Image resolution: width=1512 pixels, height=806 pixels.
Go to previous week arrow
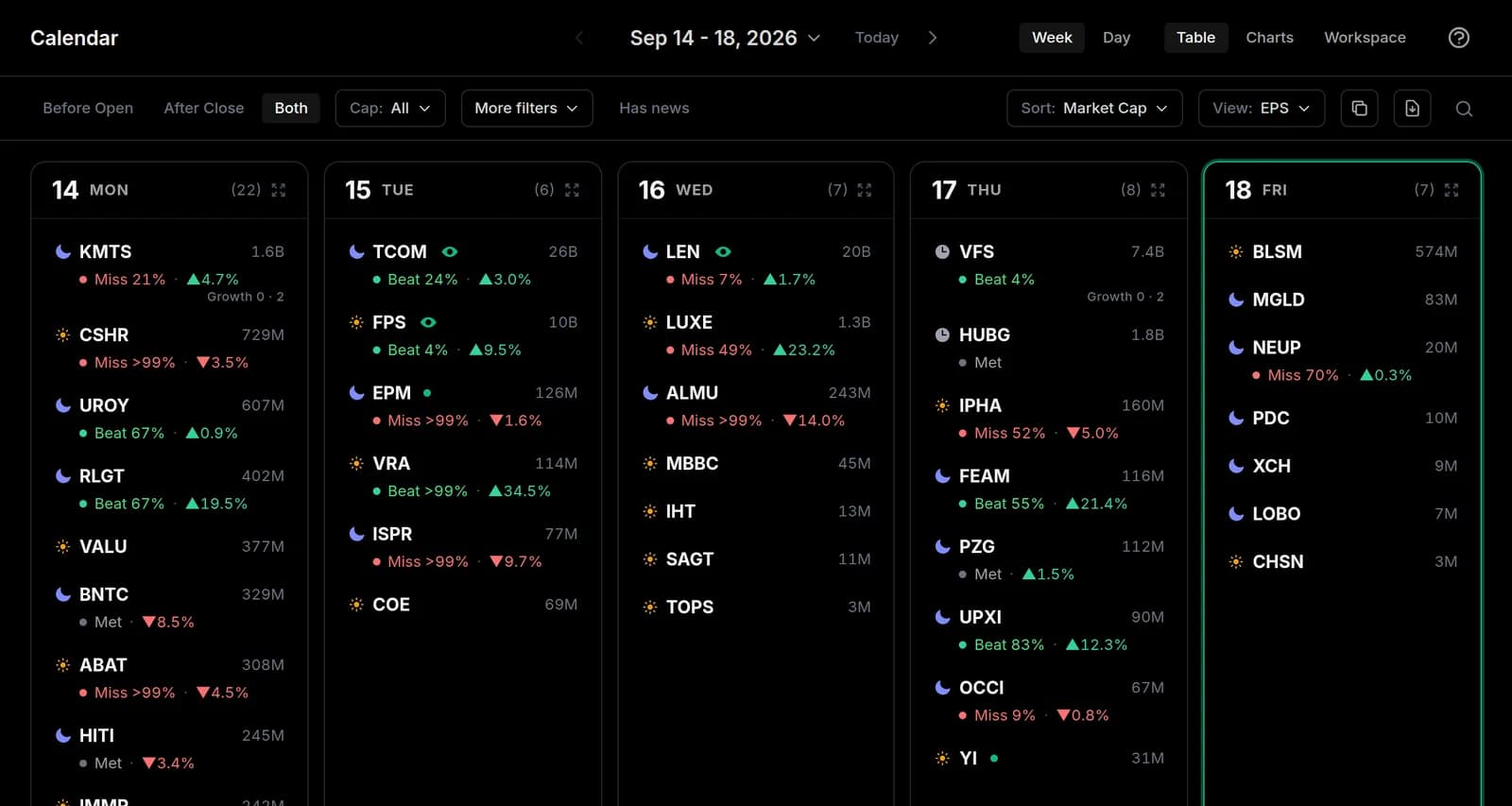tap(579, 38)
